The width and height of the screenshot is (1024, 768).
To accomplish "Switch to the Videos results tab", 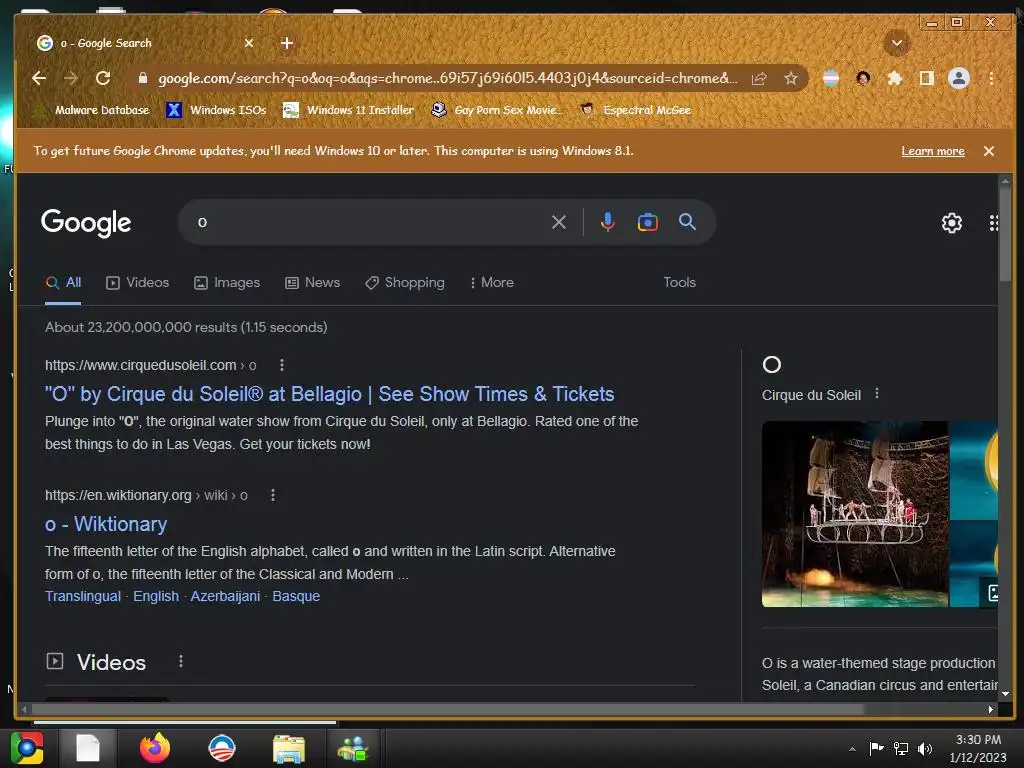I will [138, 283].
